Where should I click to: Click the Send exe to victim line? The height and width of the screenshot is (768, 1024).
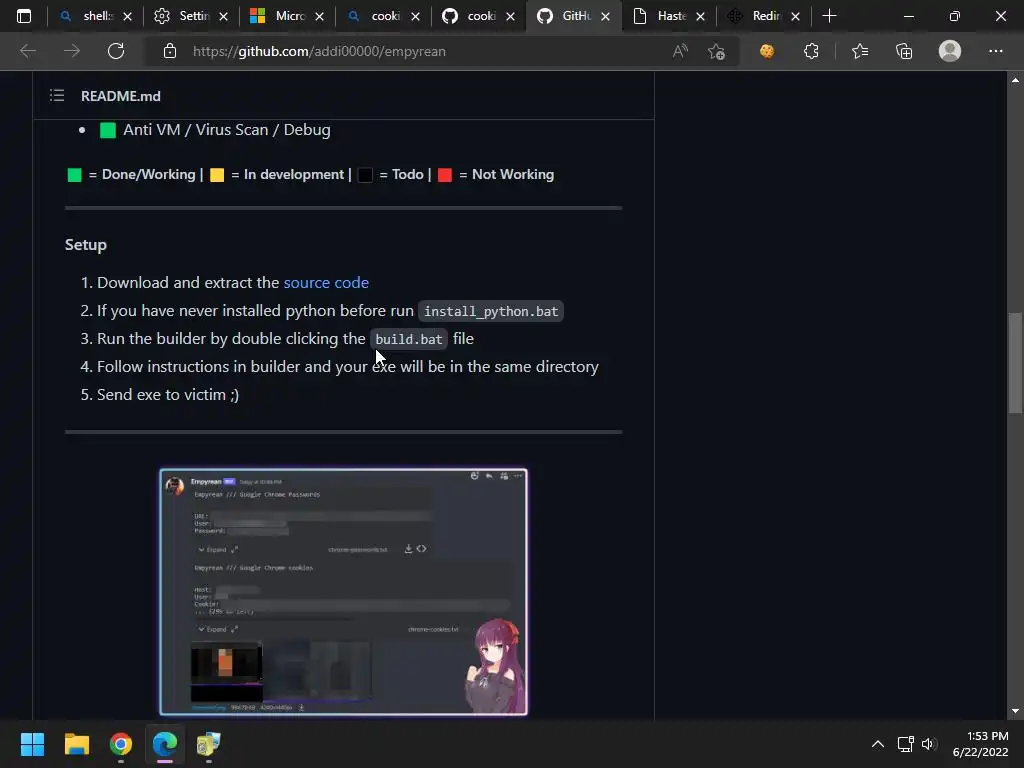(168, 395)
